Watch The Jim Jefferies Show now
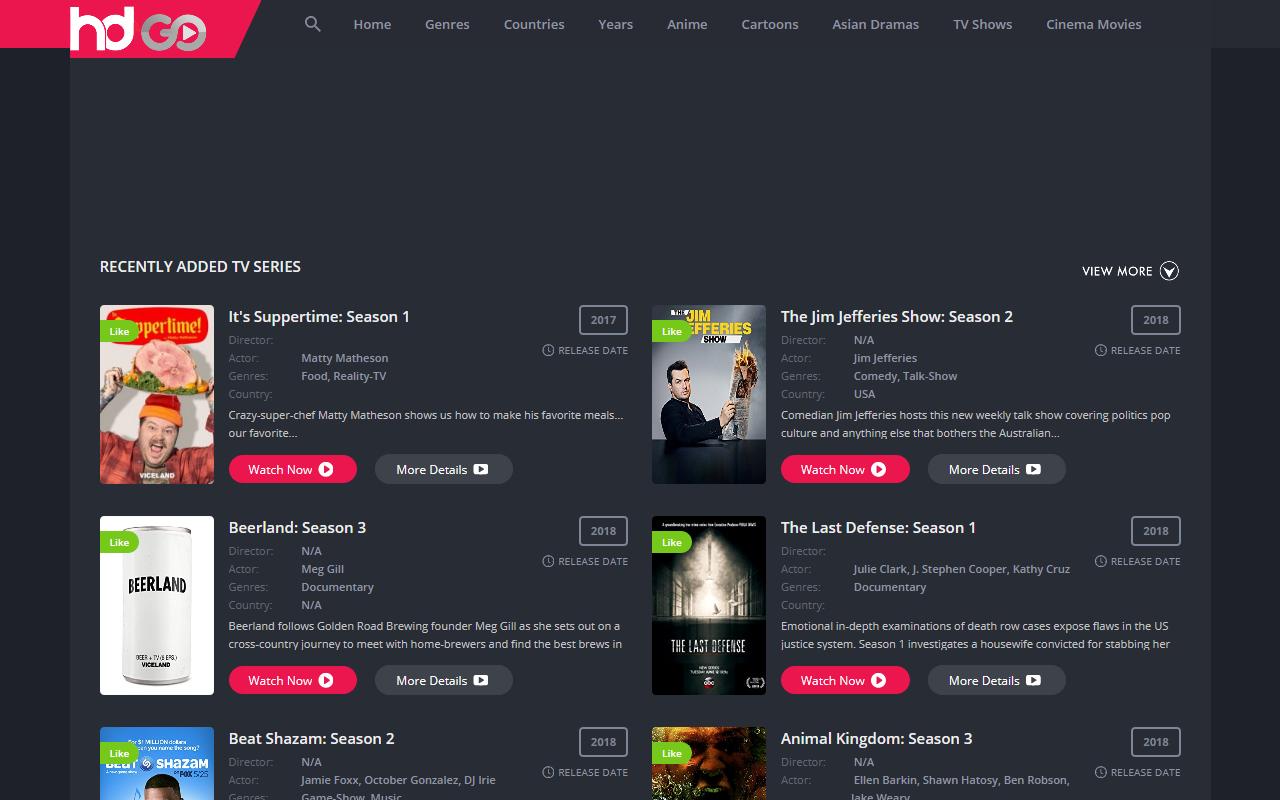 click(845, 469)
